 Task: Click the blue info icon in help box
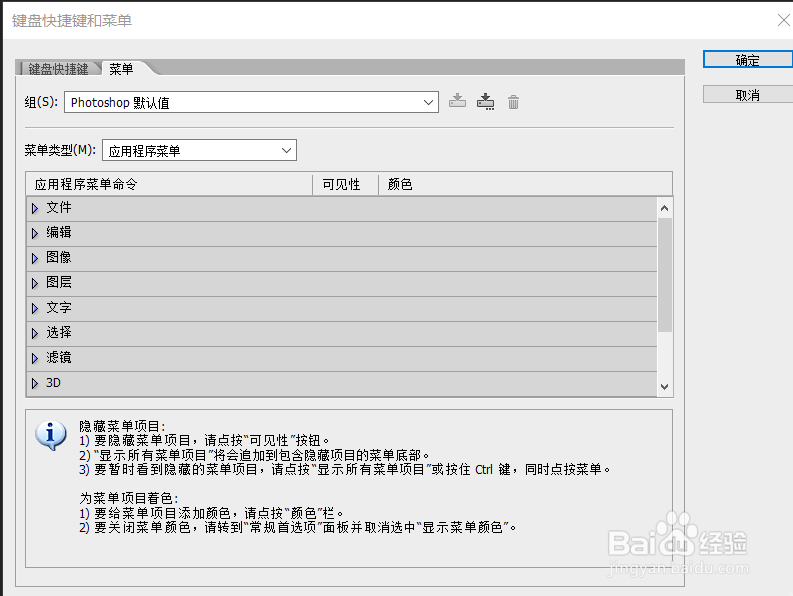51,435
